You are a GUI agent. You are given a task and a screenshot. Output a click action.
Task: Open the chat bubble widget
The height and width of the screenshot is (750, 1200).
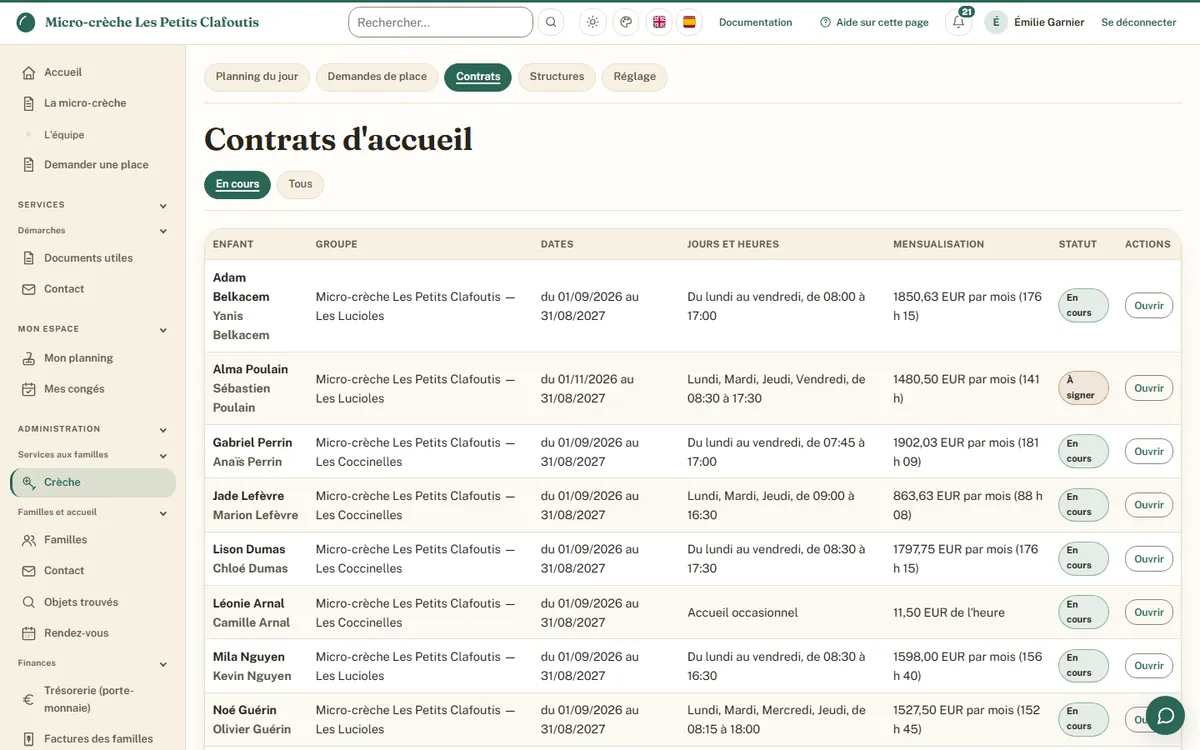[1165, 715]
